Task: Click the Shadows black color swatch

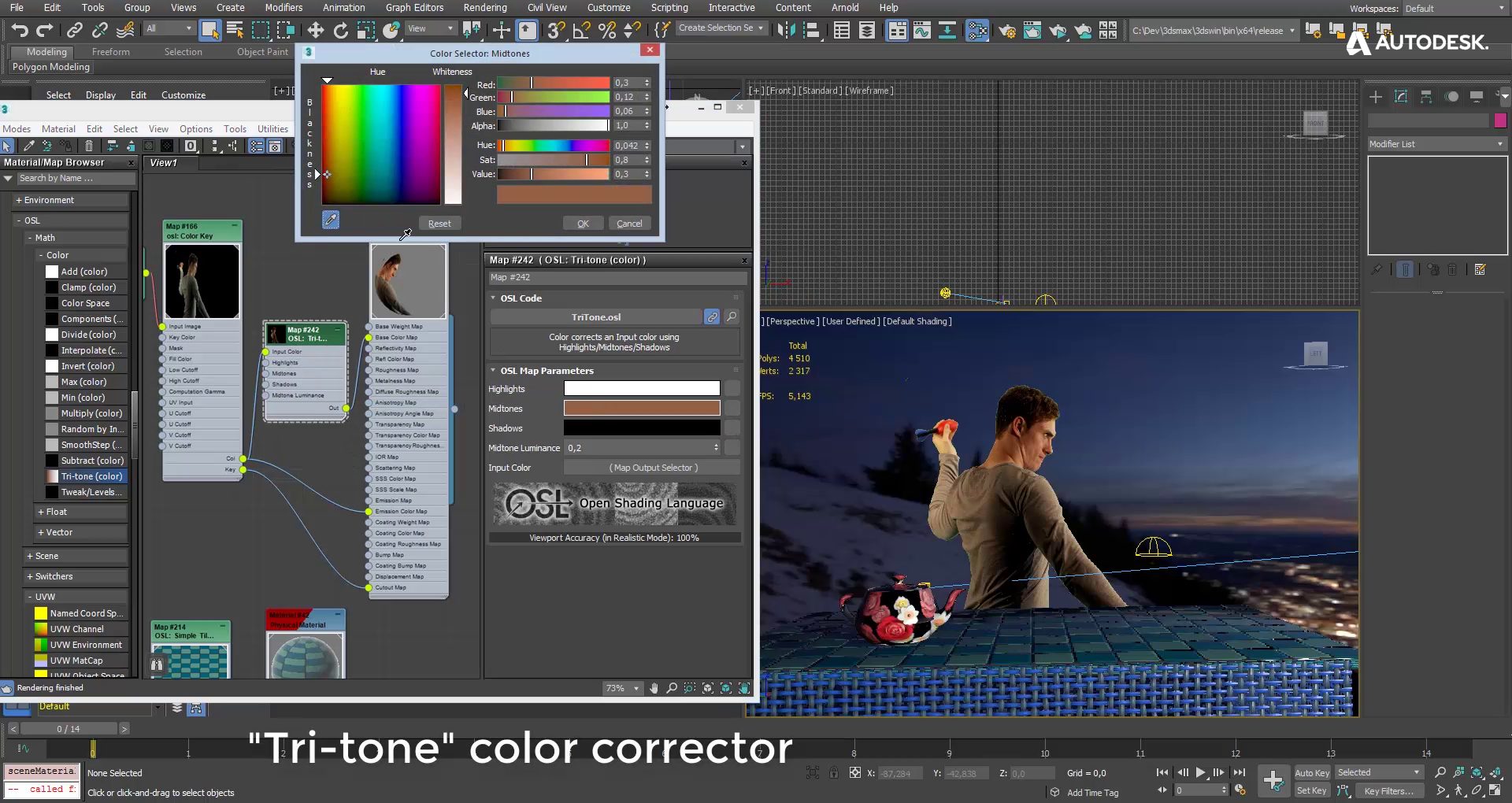Action: (x=642, y=427)
